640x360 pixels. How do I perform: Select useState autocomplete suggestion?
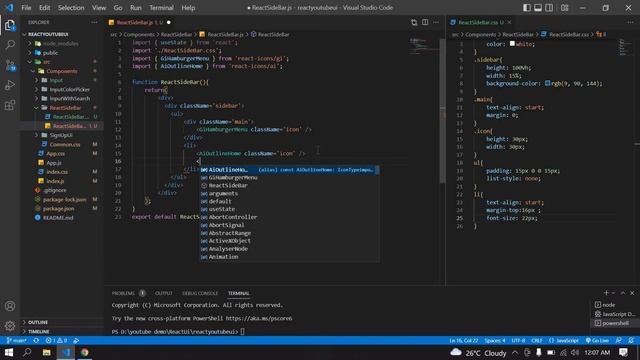pos(289,209)
